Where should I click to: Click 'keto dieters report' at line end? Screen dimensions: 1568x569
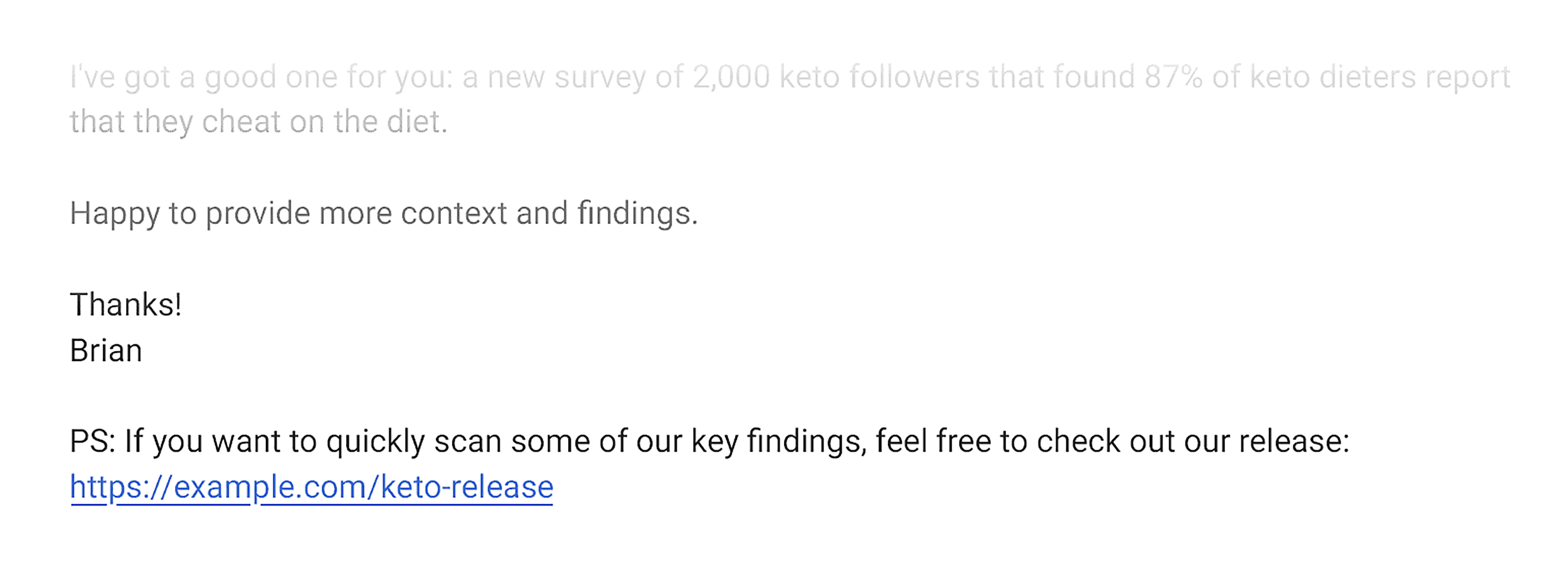[x=1380, y=78]
